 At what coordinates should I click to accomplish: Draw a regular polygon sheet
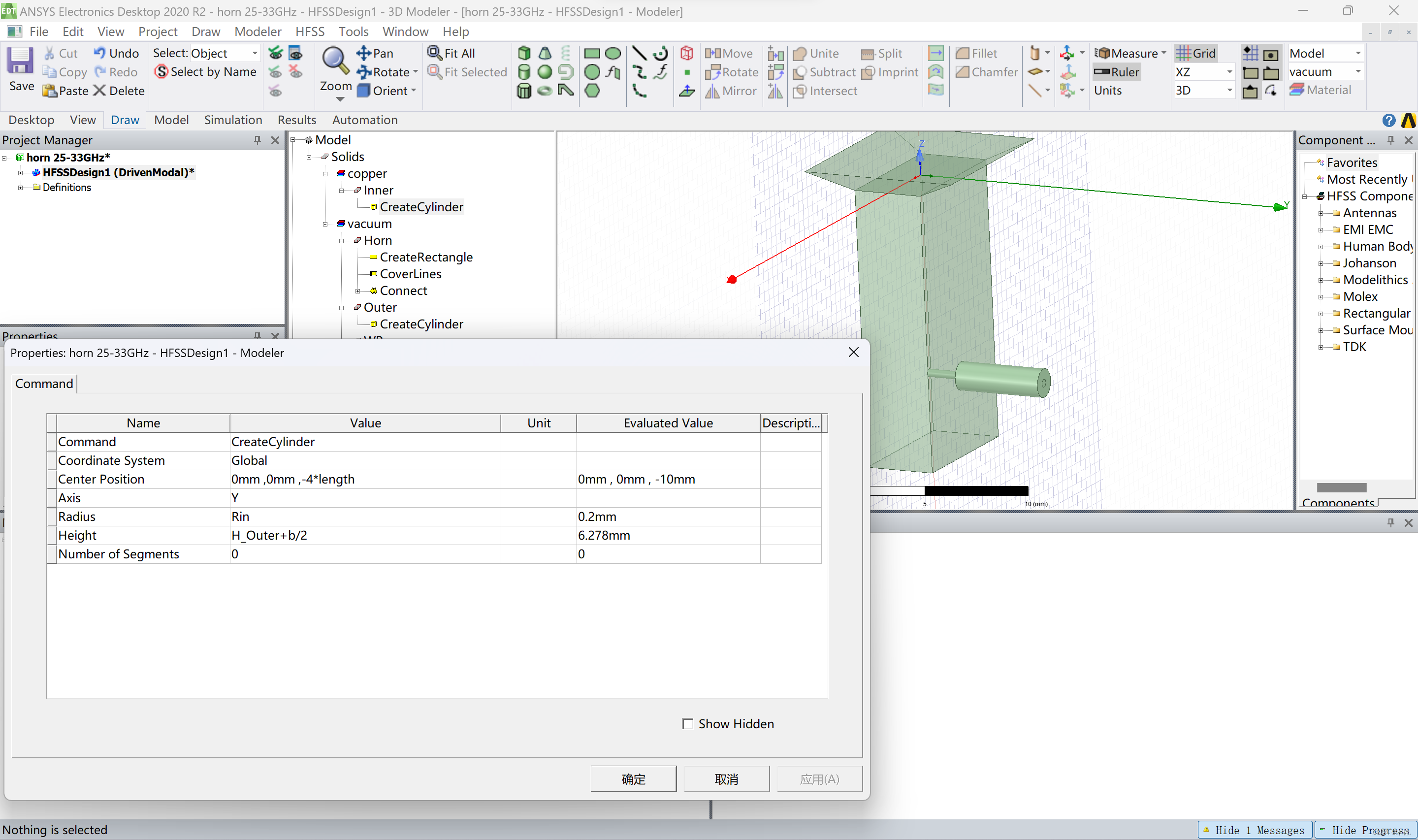click(x=592, y=91)
